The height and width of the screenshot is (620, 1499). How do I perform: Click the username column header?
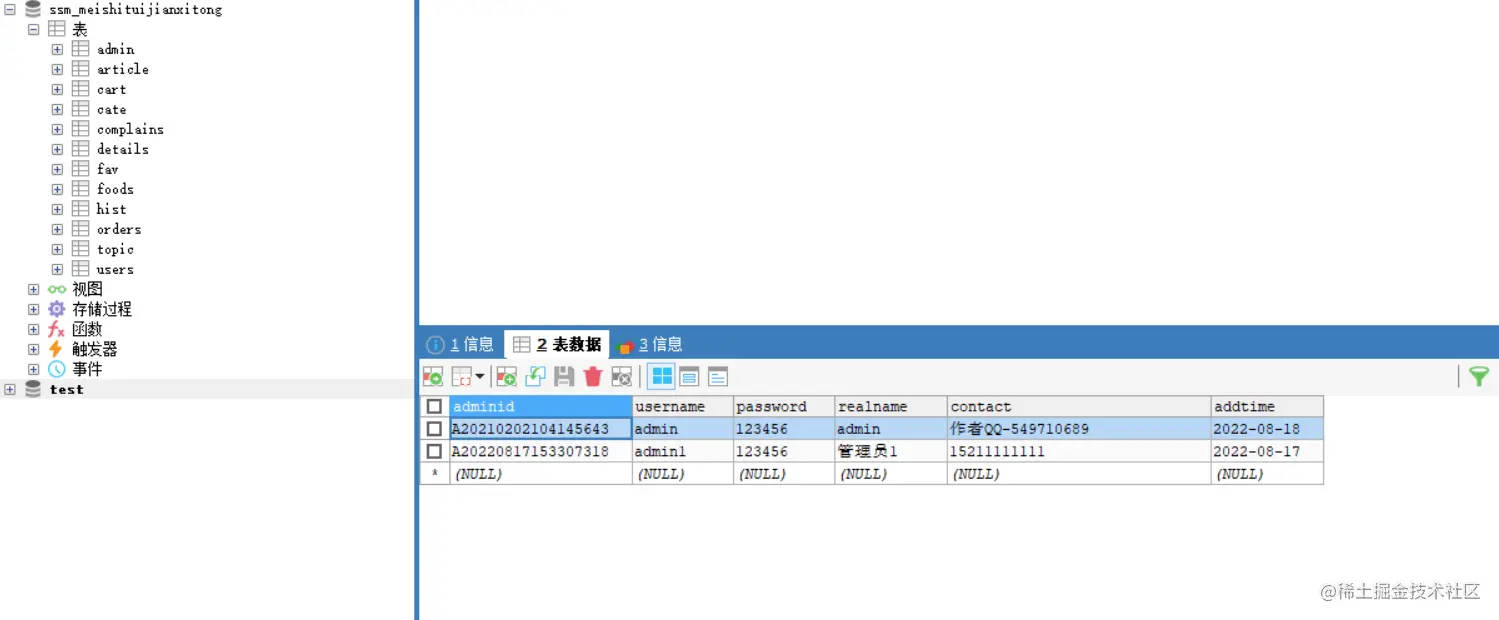click(683, 406)
